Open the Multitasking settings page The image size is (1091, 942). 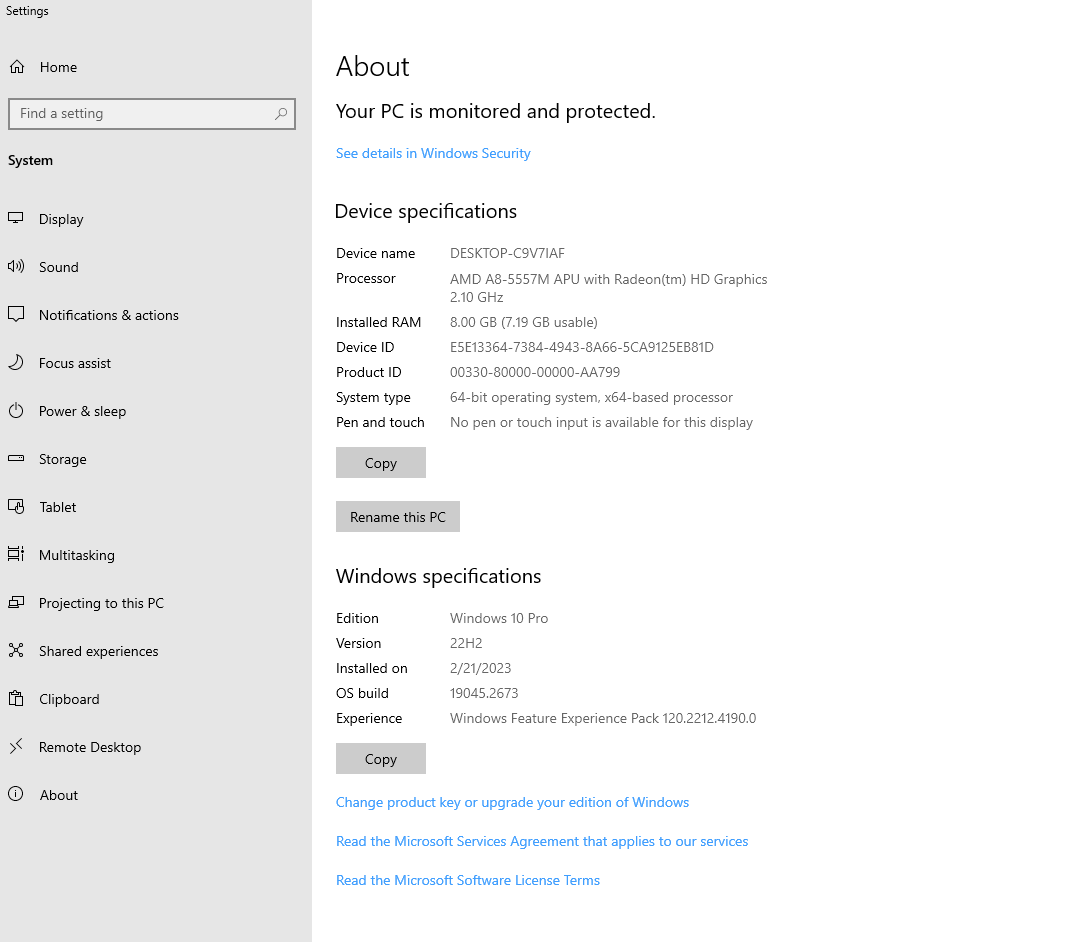(x=76, y=555)
